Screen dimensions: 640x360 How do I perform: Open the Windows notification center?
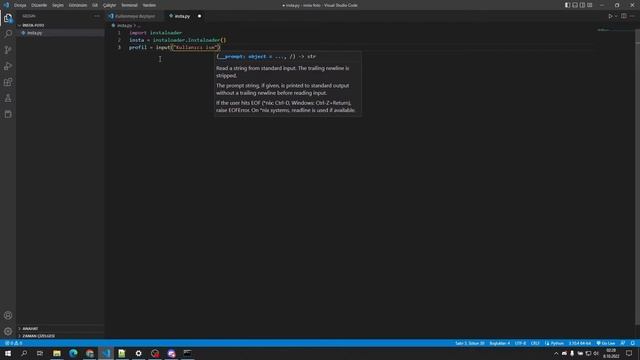(629, 353)
